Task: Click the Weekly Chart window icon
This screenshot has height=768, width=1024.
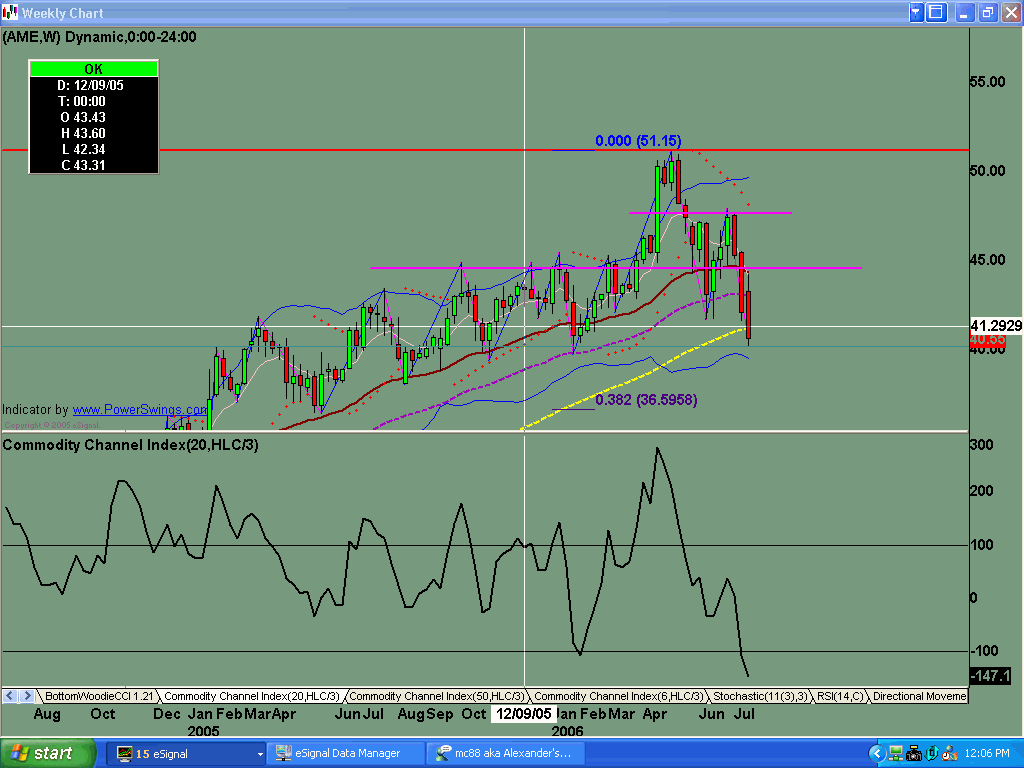Action: tap(10, 12)
